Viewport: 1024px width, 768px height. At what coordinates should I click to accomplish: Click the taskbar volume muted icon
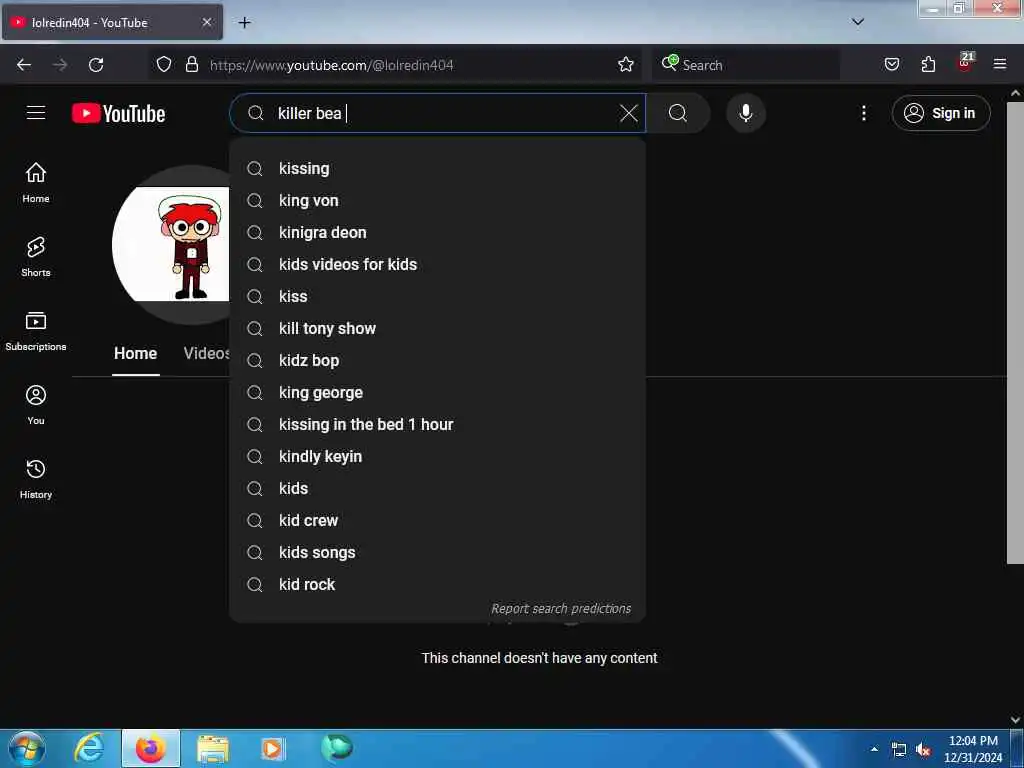(x=923, y=750)
